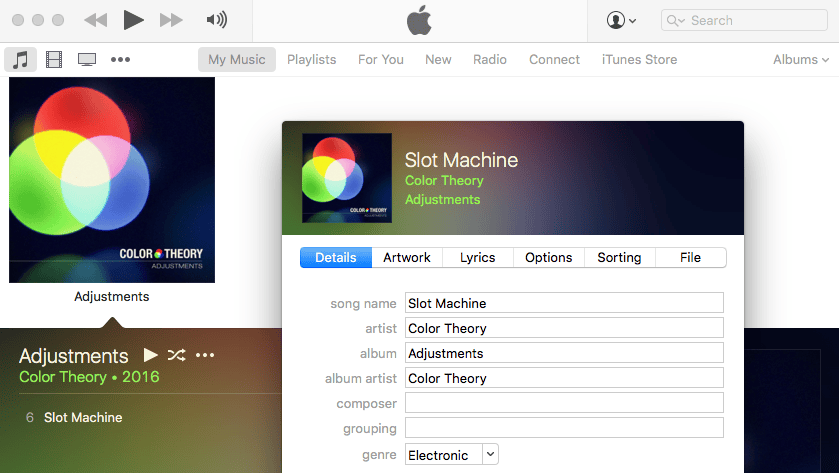Viewport: 839px width, 473px height.
Task: Skip forward to next track
Action: coord(171,20)
